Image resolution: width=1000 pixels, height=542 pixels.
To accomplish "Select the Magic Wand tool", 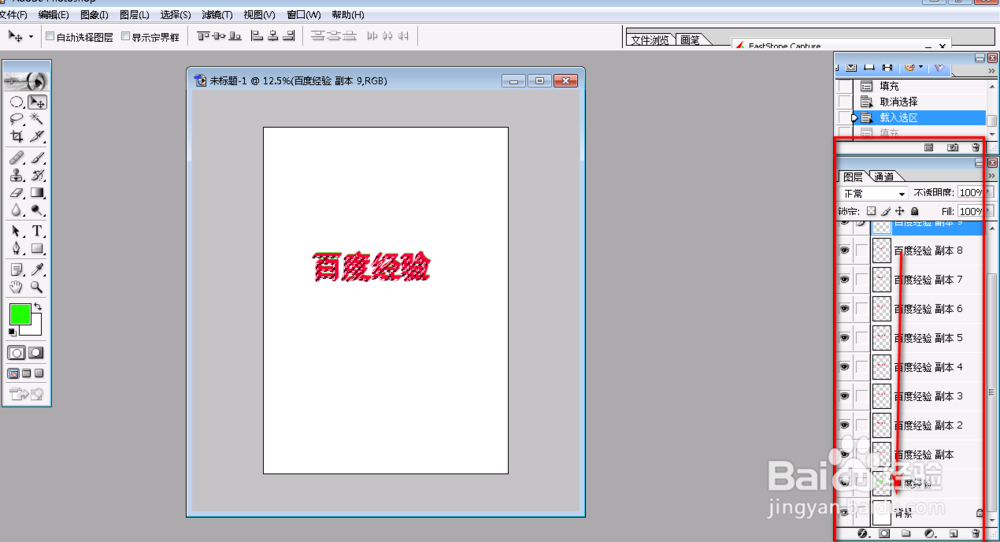I will (x=37, y=119).
